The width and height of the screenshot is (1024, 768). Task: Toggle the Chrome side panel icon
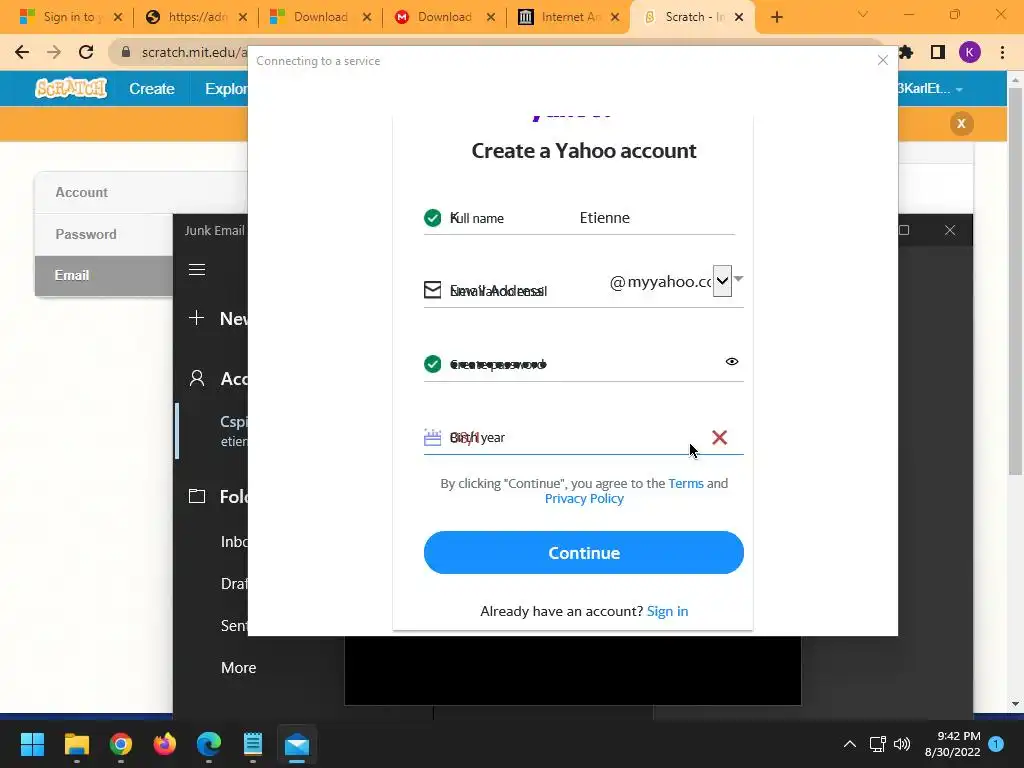938,52
